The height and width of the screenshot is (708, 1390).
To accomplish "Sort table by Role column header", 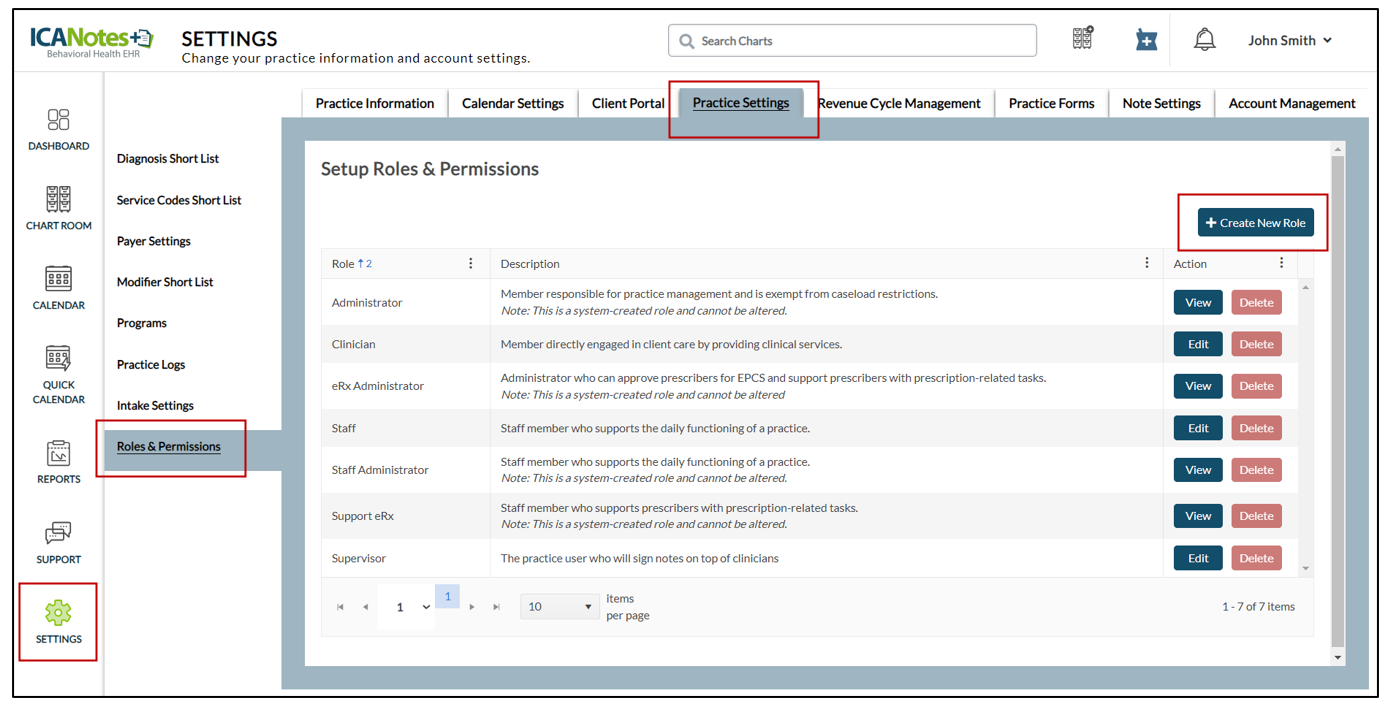I will point(343,264).
